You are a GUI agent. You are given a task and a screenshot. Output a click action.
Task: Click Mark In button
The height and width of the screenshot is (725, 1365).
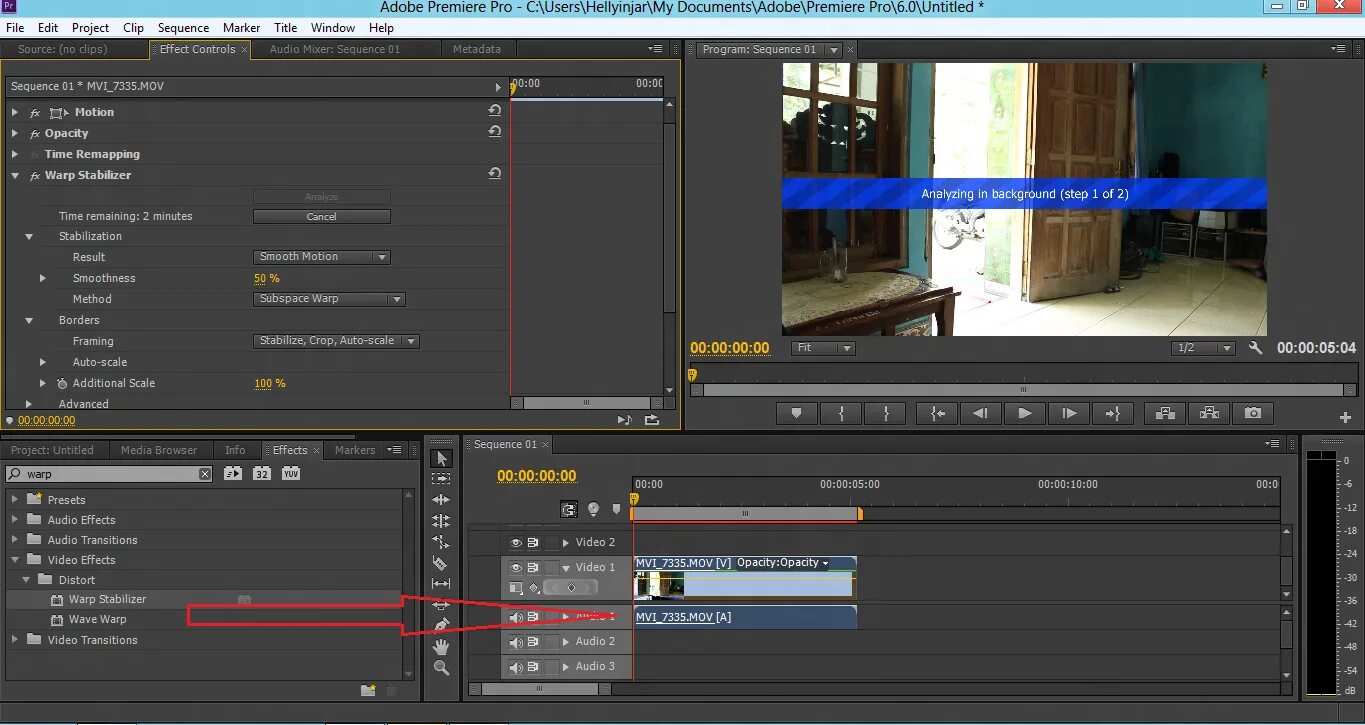click(841, 413)
